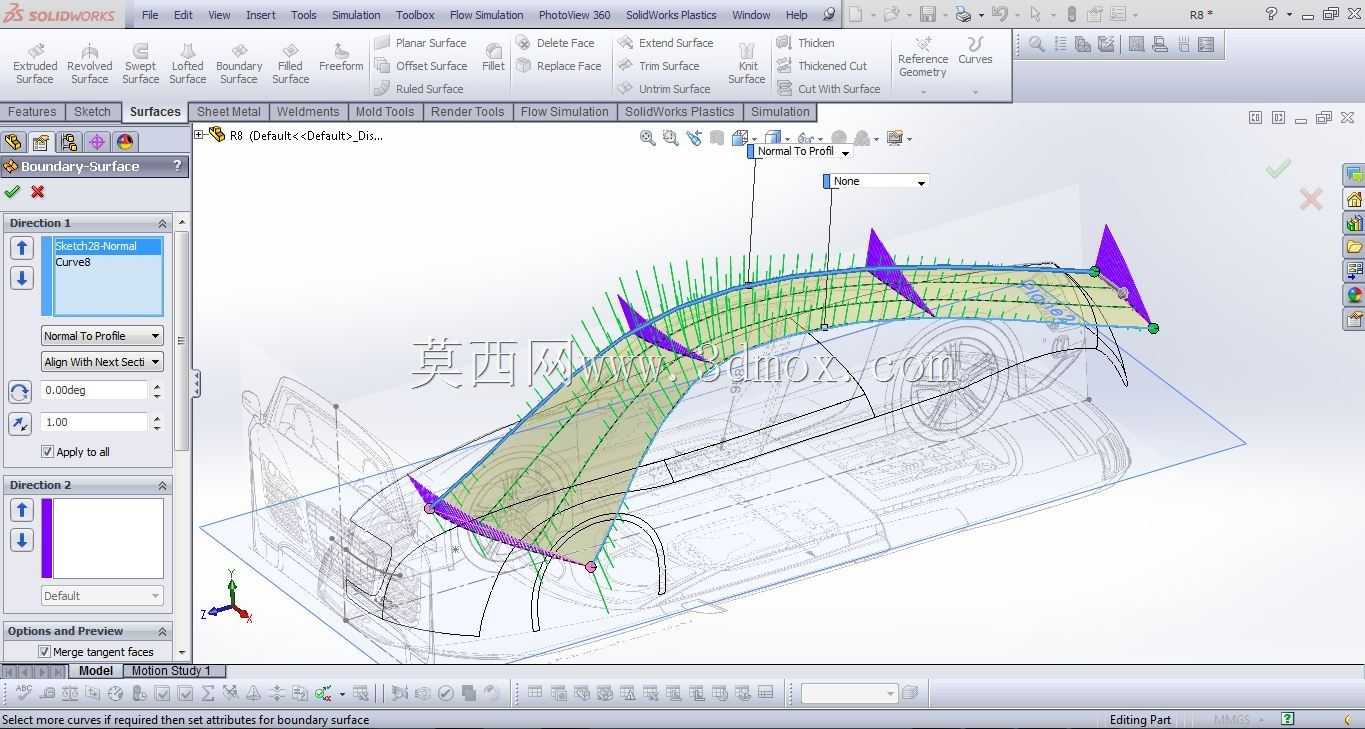Open the Design Library task pane tab

pyautogui.click(x=1354, y=223)
